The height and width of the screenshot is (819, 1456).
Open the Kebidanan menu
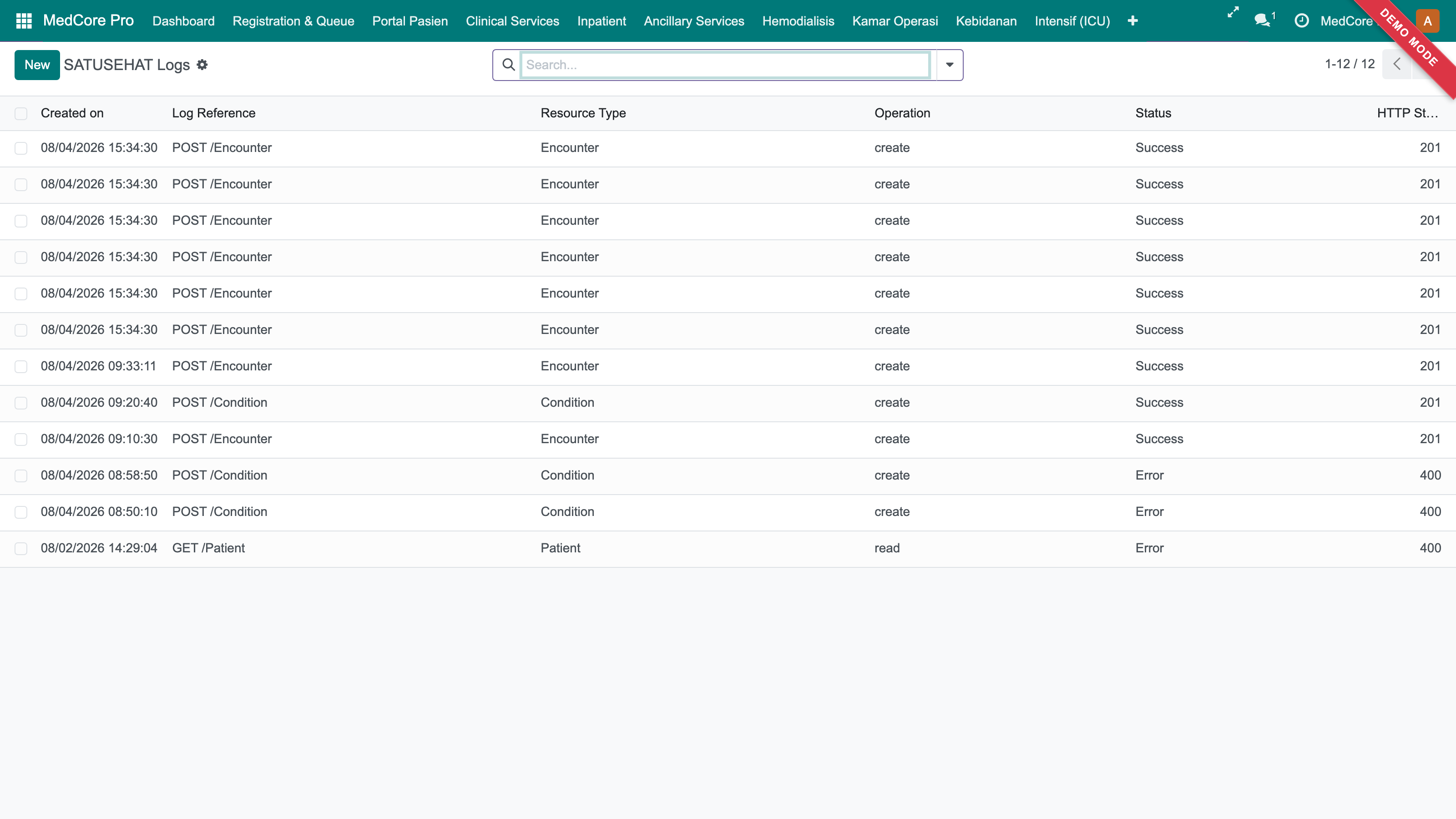point(986,21)
